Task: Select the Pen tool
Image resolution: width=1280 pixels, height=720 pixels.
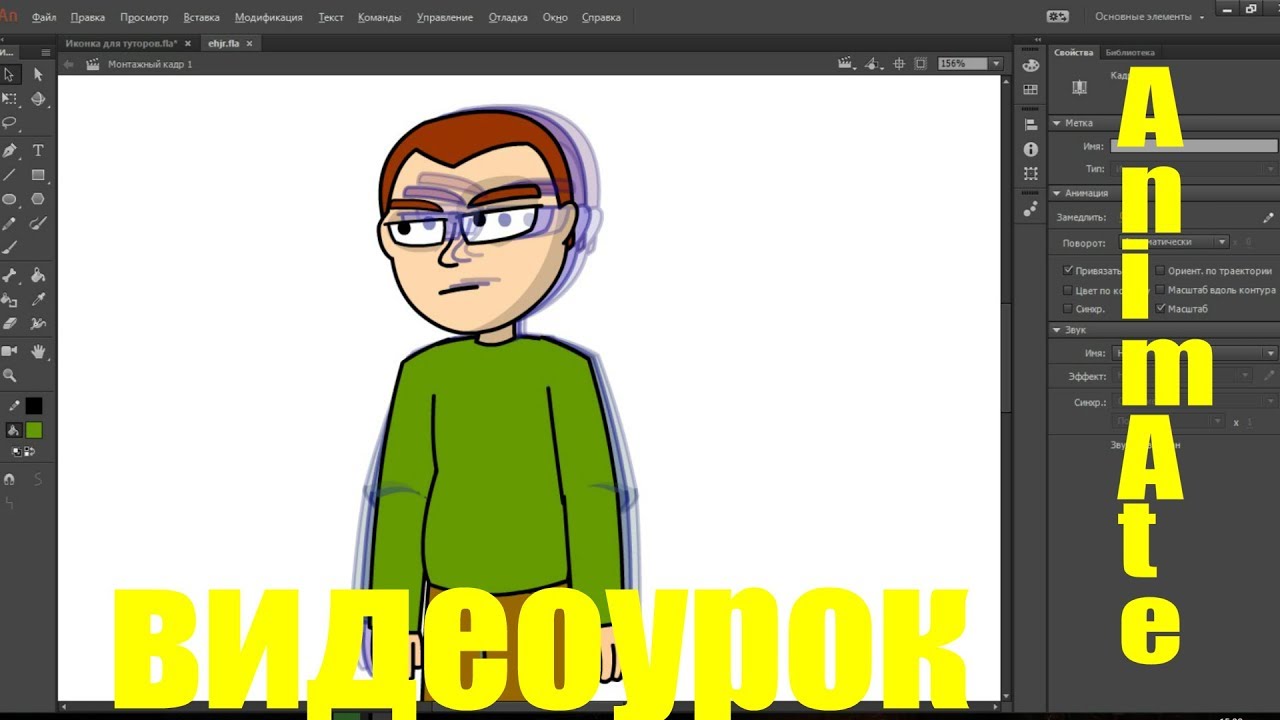Action: [x=9, y=150]
